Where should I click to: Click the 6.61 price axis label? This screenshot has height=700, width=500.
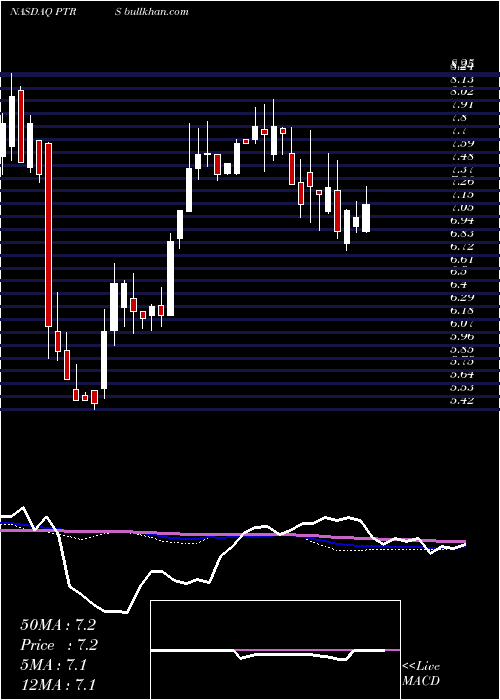462,260
